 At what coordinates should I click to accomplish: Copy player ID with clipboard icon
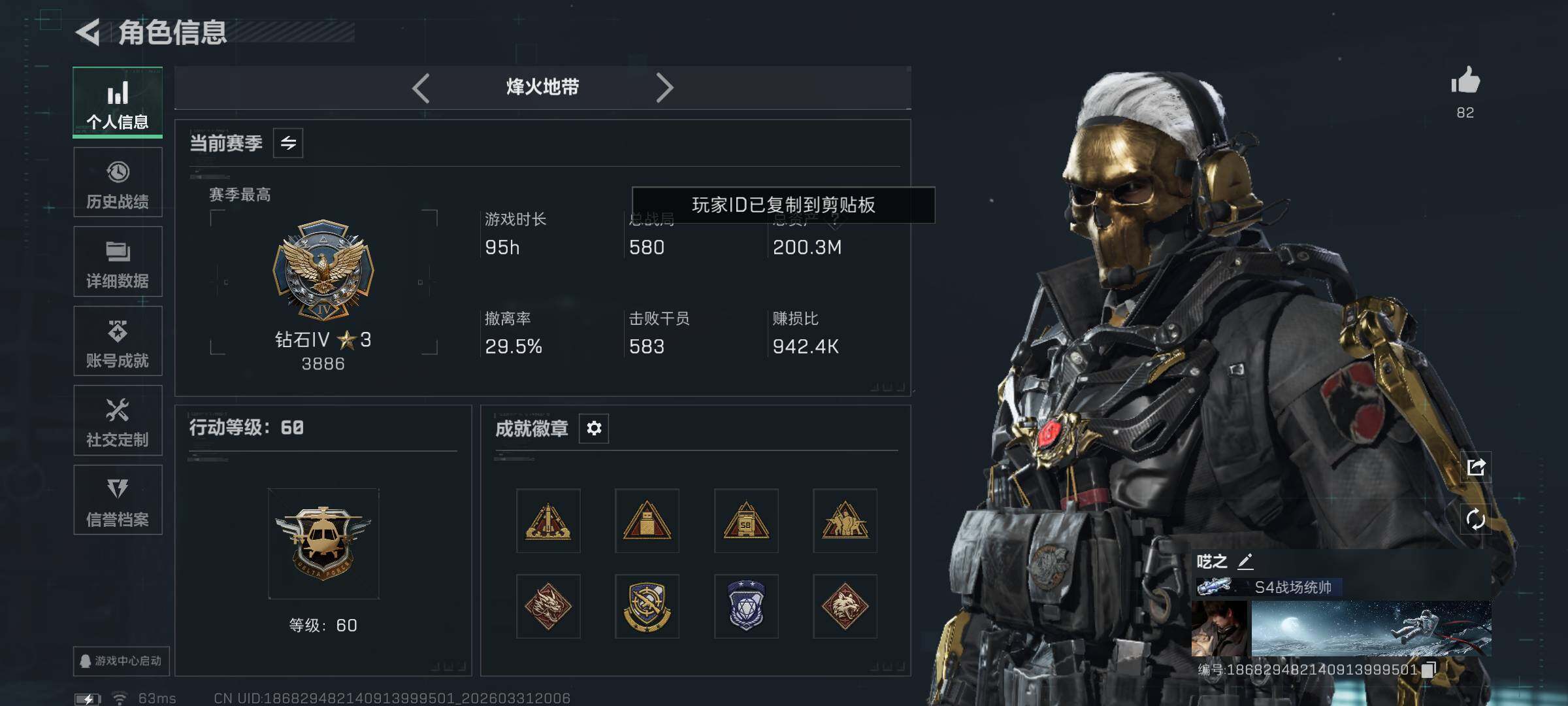(x=1429, y=669)
